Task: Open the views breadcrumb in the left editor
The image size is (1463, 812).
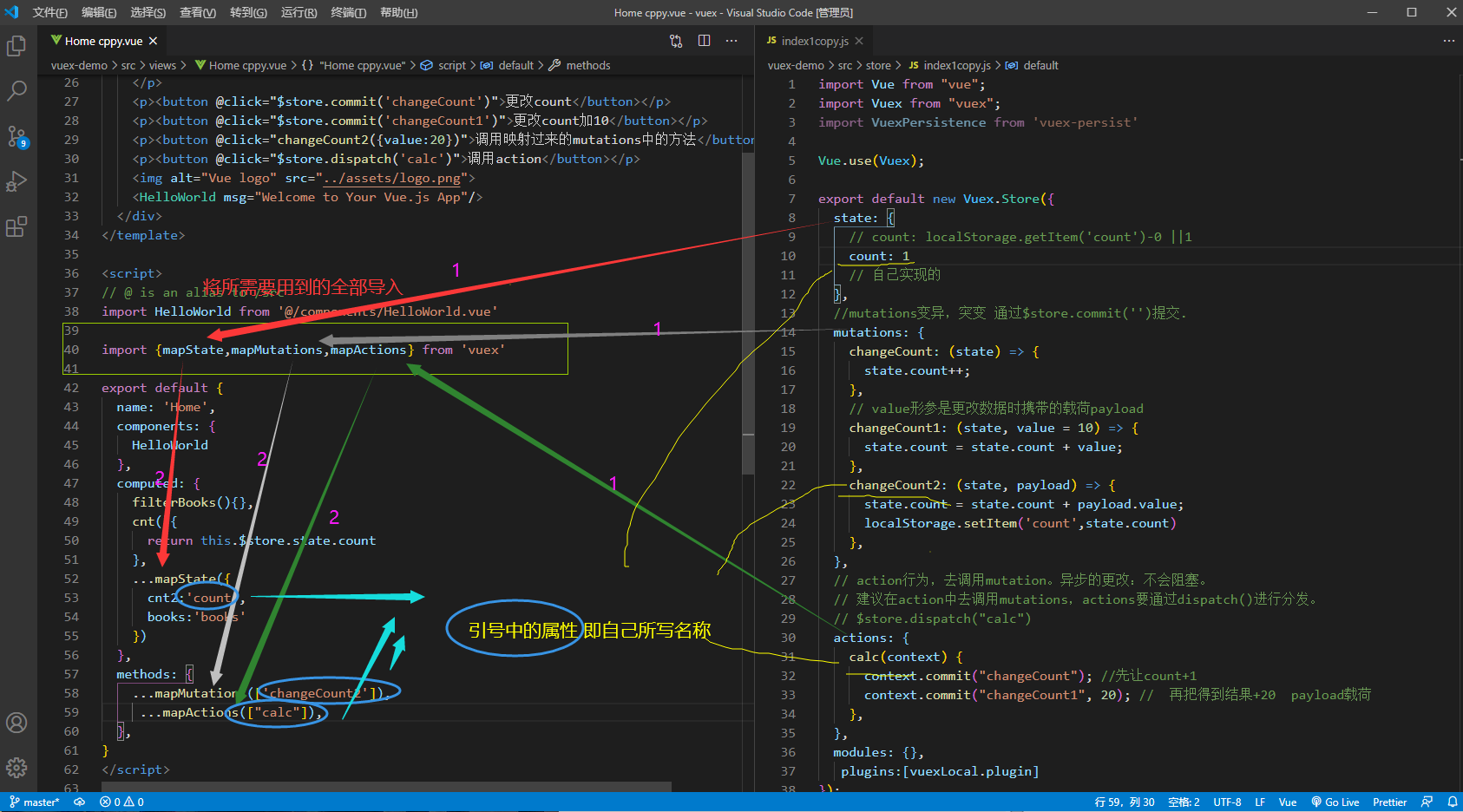Action: pyautogui.click(x=162, y=65)
